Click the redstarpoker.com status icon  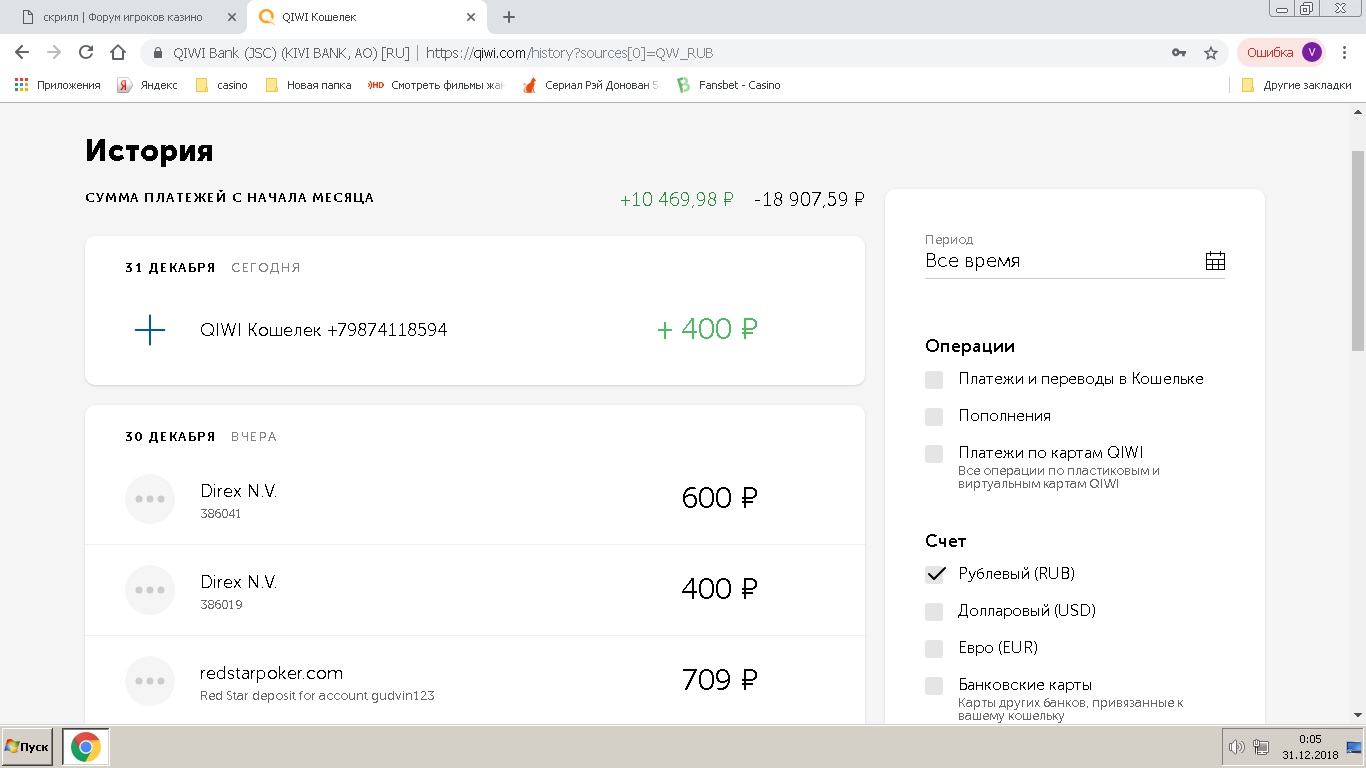pyautogui.click(x=150, y=681)
